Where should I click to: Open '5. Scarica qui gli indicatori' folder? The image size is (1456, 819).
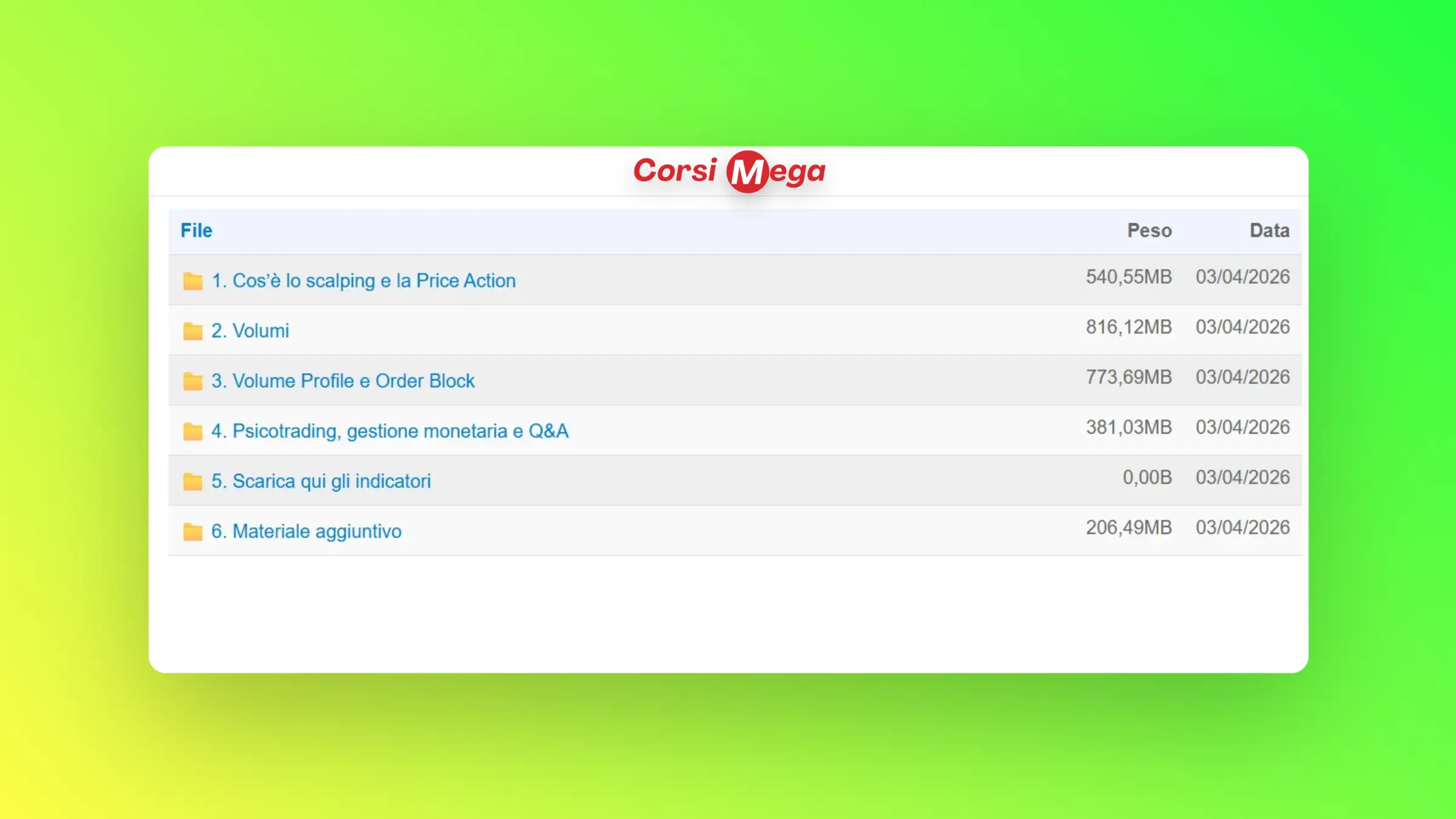(321, 481)
